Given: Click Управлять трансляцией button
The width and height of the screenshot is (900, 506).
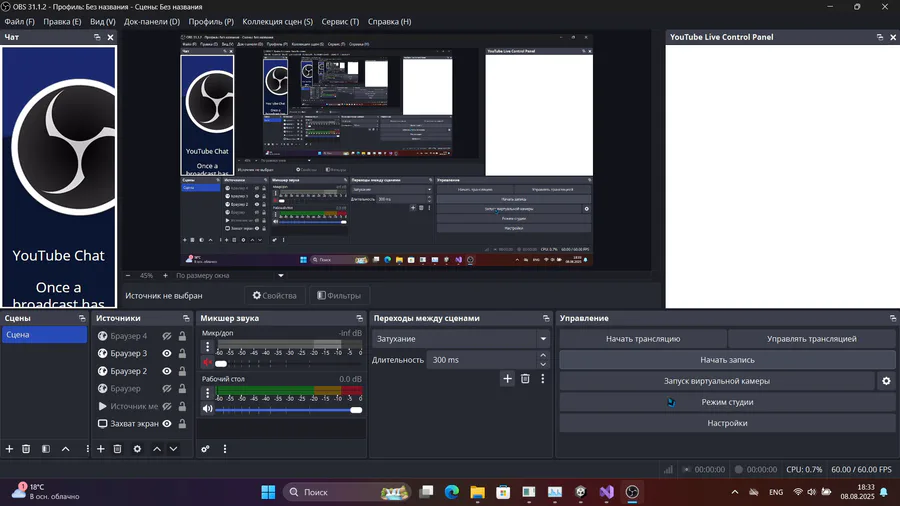Looking at the screenshot, I should pos(812,338).
